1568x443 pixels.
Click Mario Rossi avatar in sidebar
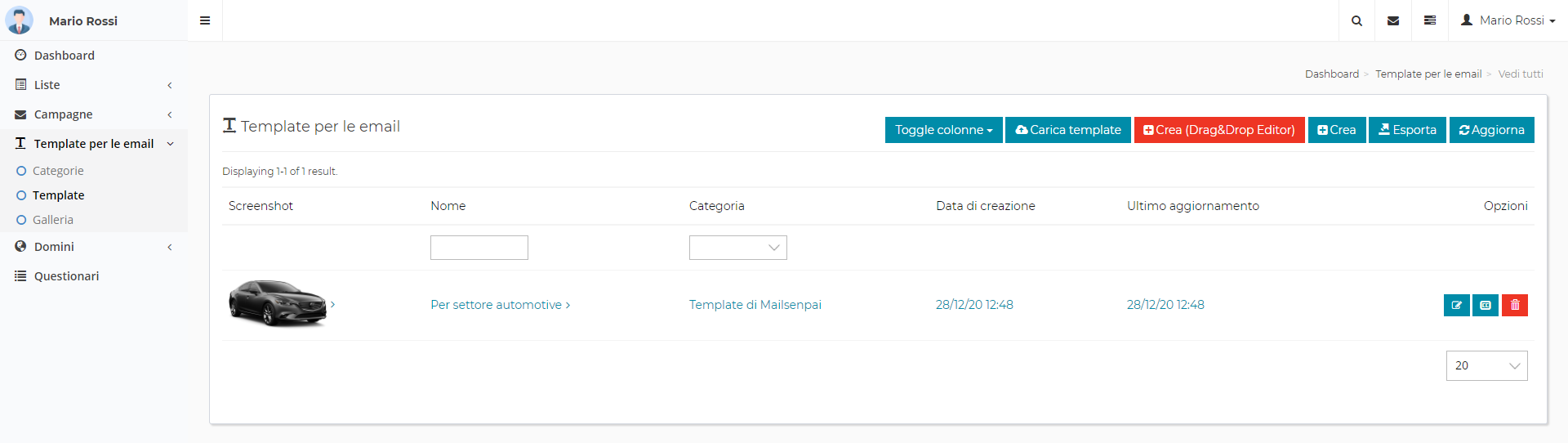pyautogui.click(x=20, y=20)
